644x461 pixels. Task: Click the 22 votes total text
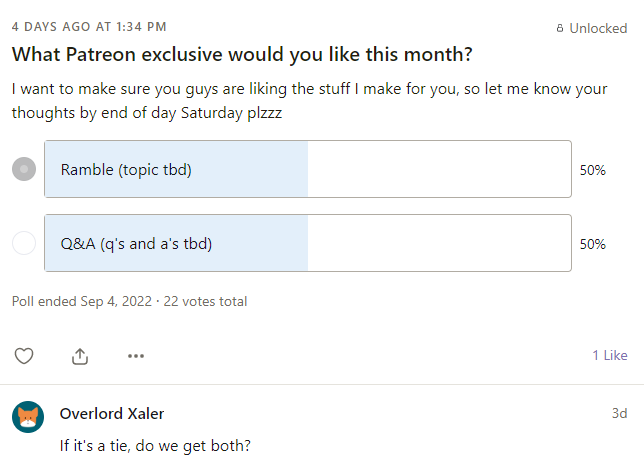pyautogui.click(x=205, y=301)
